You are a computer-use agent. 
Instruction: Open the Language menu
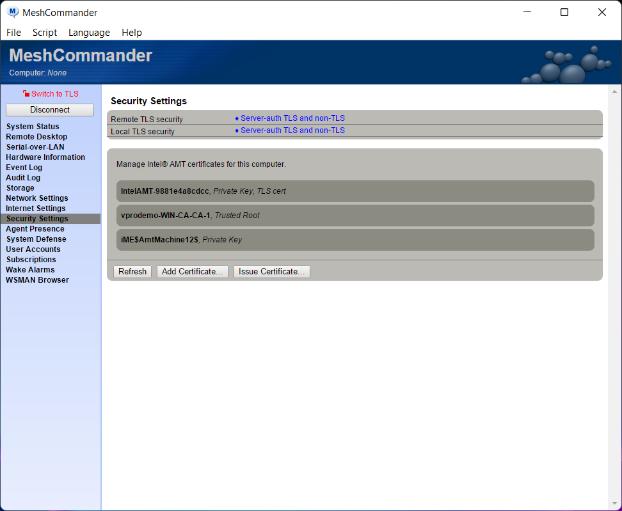[x=89, y=32]
